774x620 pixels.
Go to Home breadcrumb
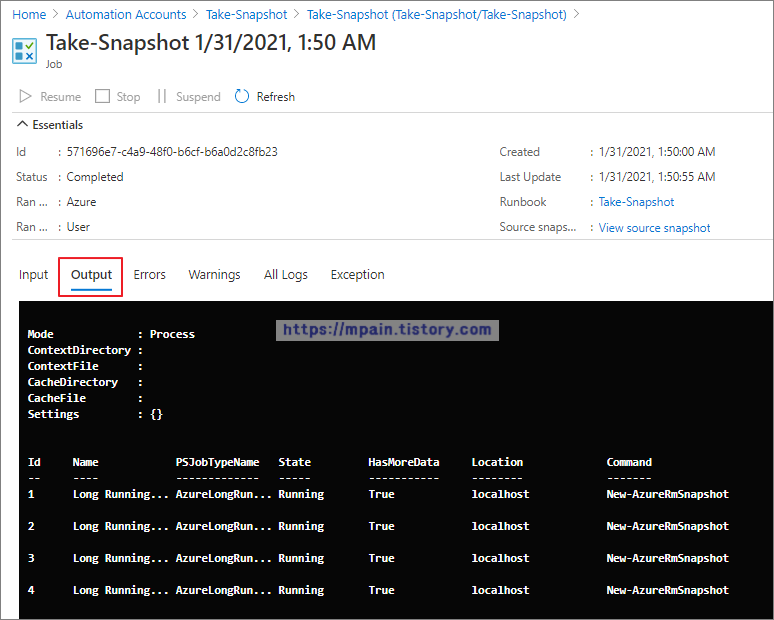29,15
